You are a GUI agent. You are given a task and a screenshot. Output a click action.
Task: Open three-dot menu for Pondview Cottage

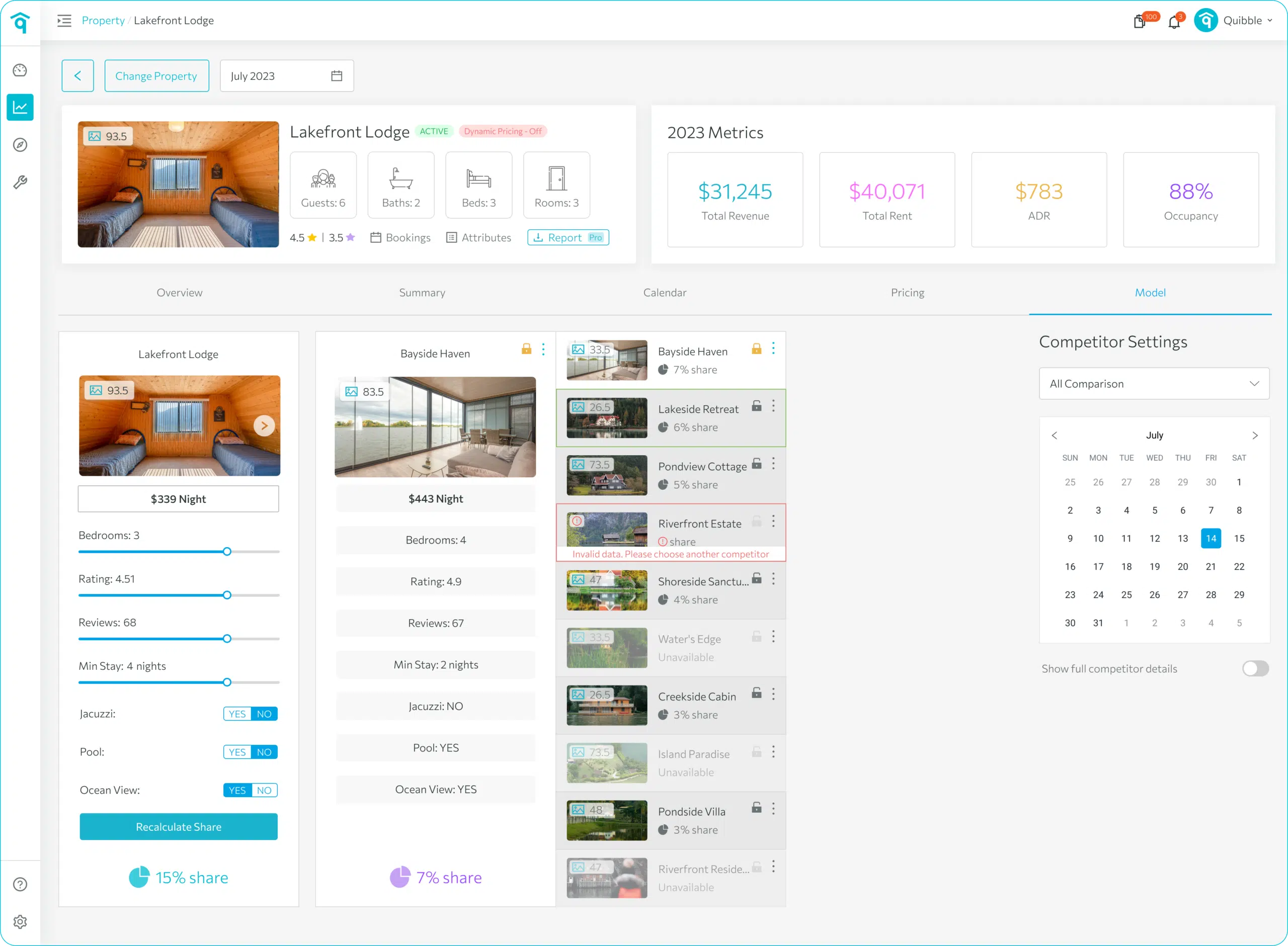click(x=773, y=463)
